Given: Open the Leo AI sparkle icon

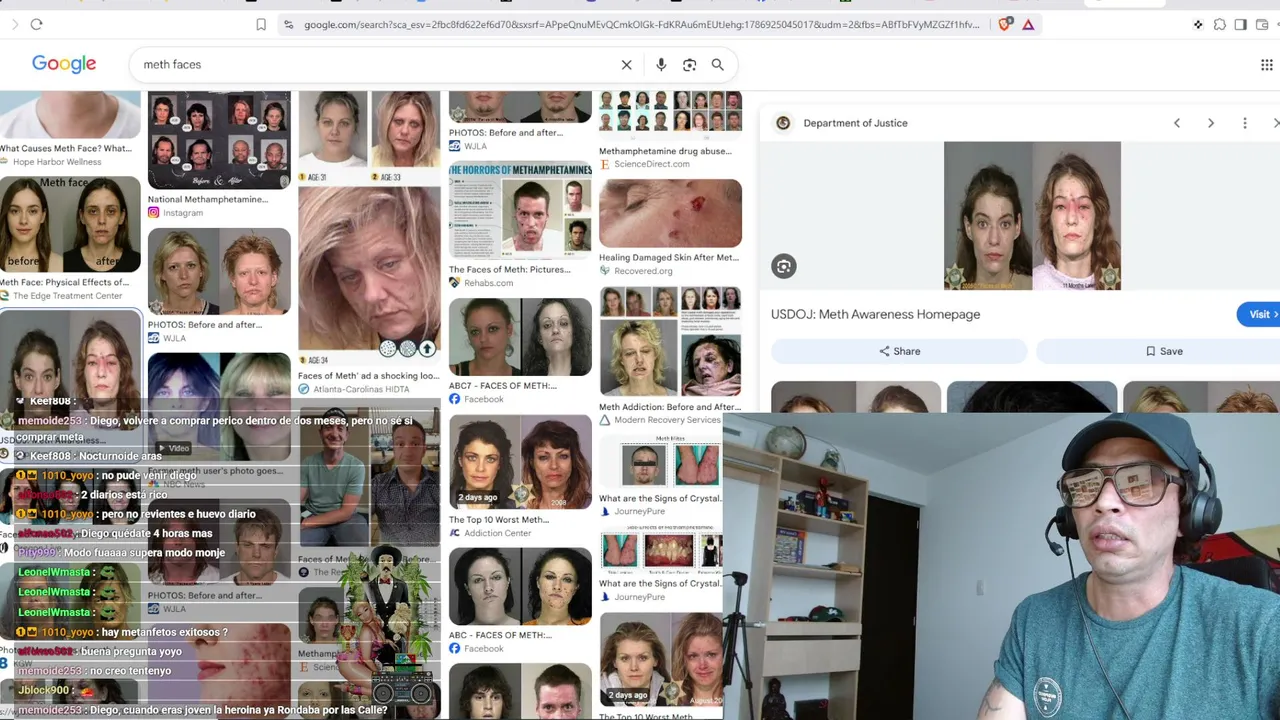Looking at the screenshot, I should pos(1198,24).
